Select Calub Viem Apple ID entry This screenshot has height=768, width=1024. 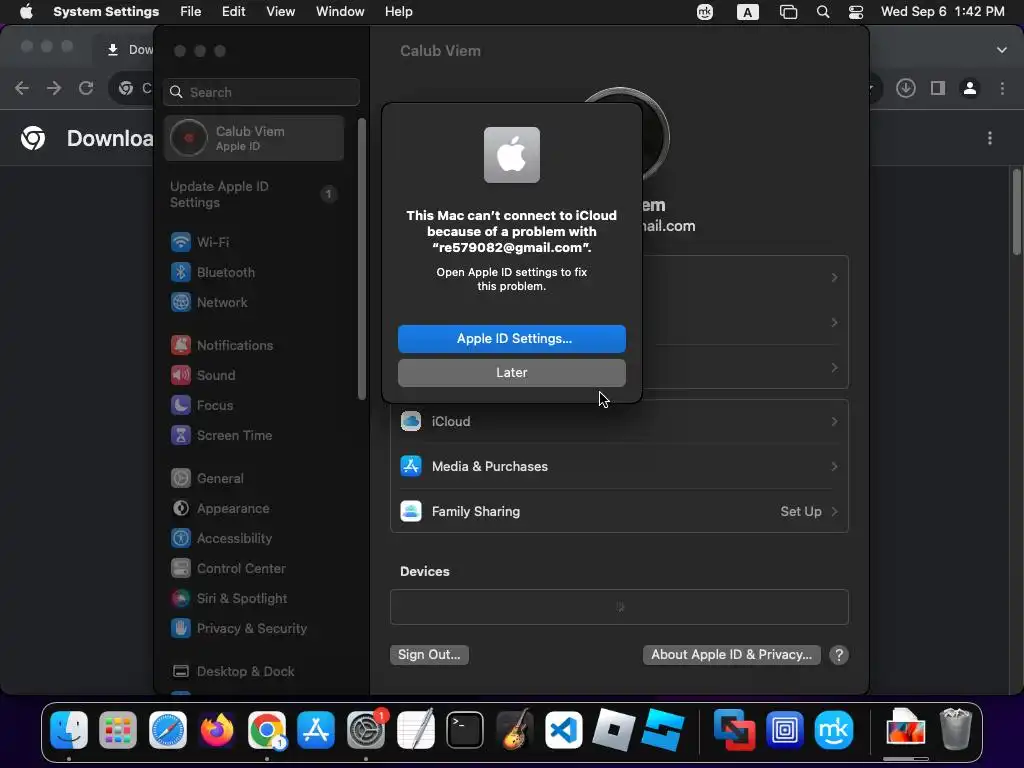[255, 138]
